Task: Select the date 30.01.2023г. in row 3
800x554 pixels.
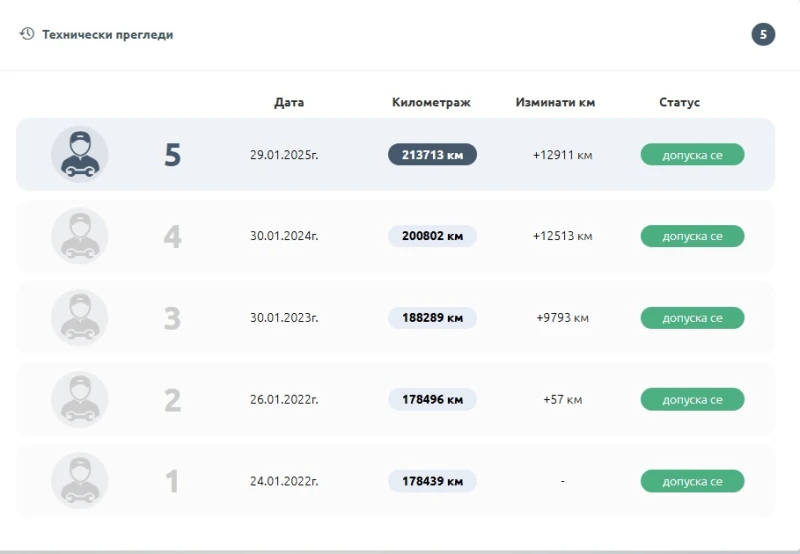Action: pos(284,318)
